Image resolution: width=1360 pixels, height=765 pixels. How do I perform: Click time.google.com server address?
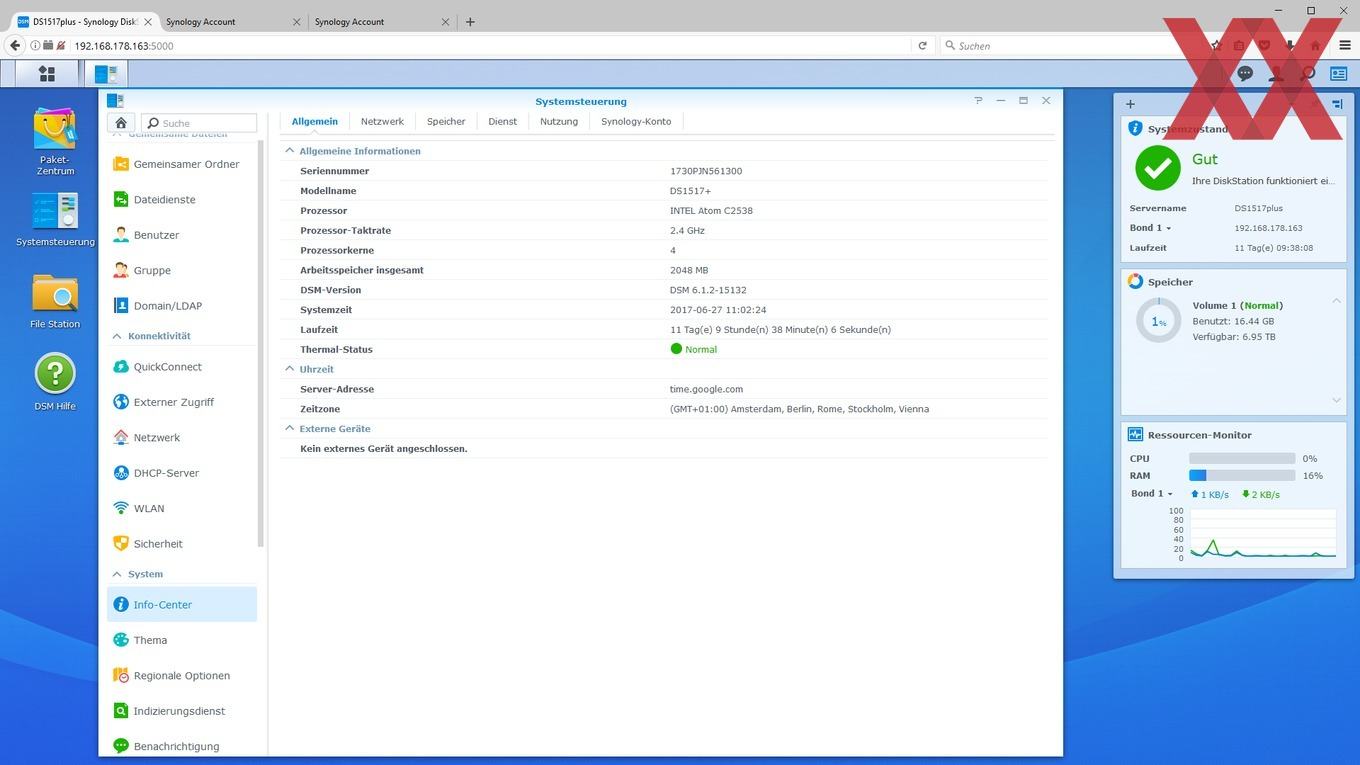click(x=706, y=389)
